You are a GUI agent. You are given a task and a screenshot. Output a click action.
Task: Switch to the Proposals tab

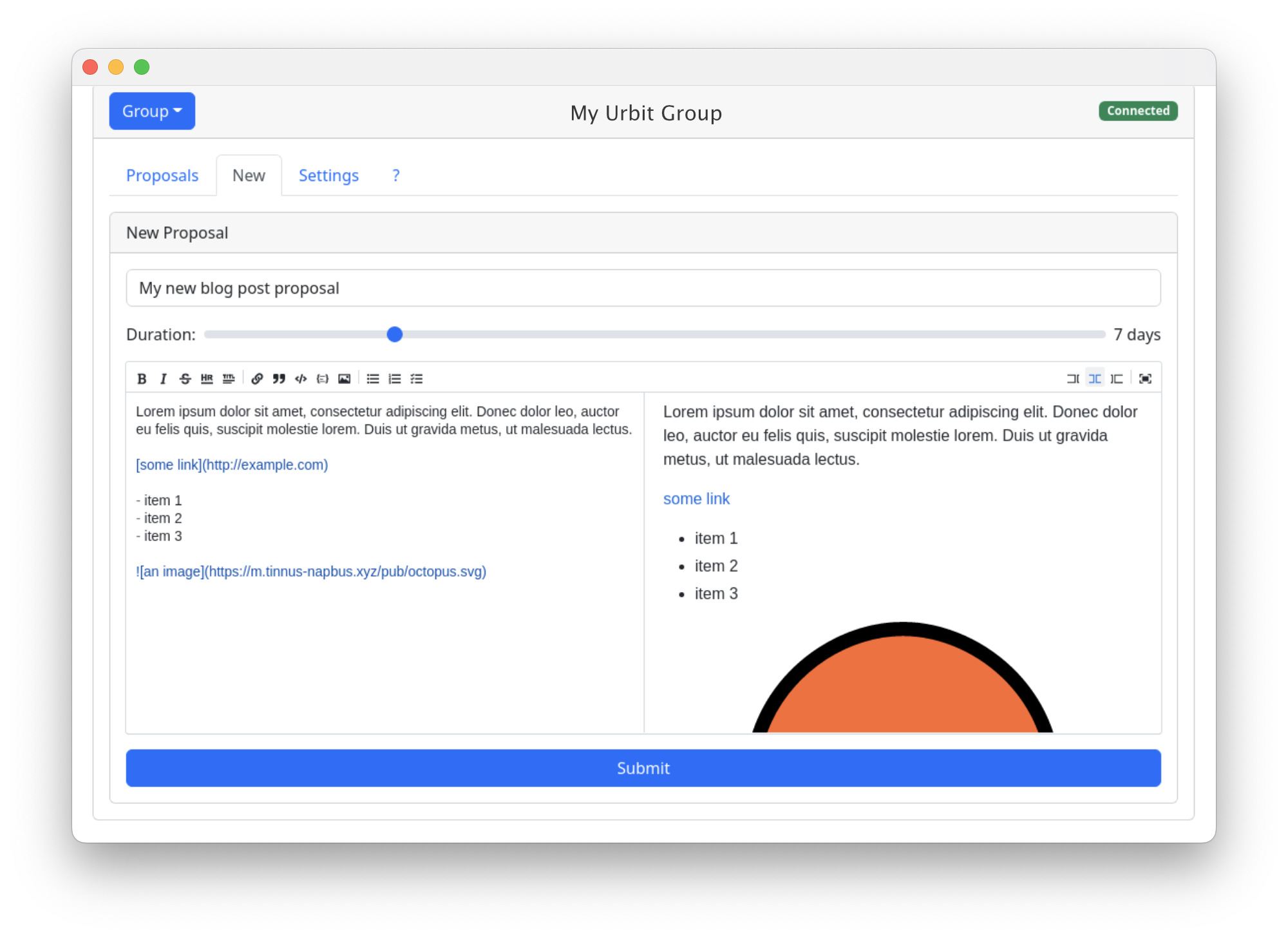[162, 175]
